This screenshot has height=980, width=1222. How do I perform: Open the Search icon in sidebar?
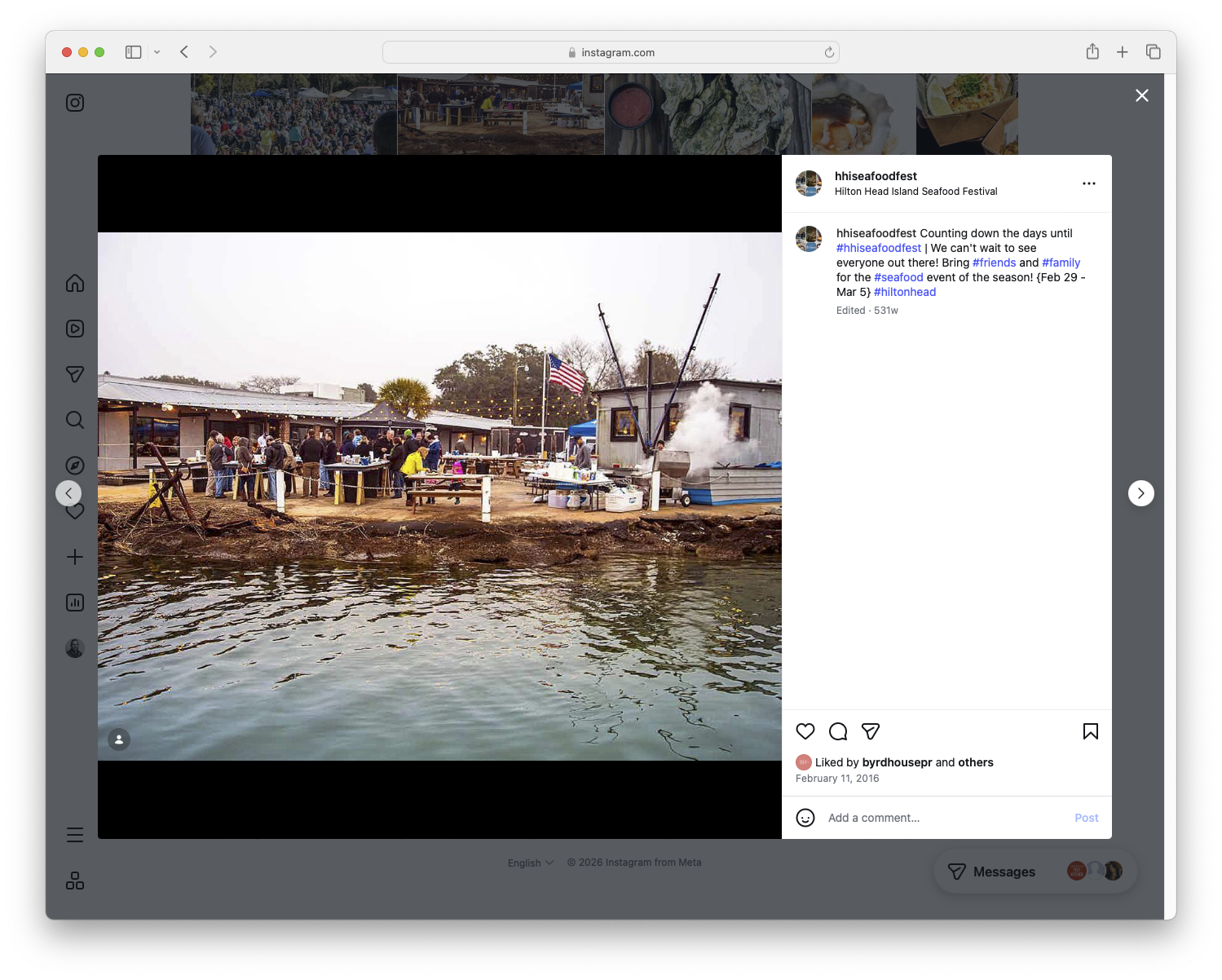pos(74,420)
